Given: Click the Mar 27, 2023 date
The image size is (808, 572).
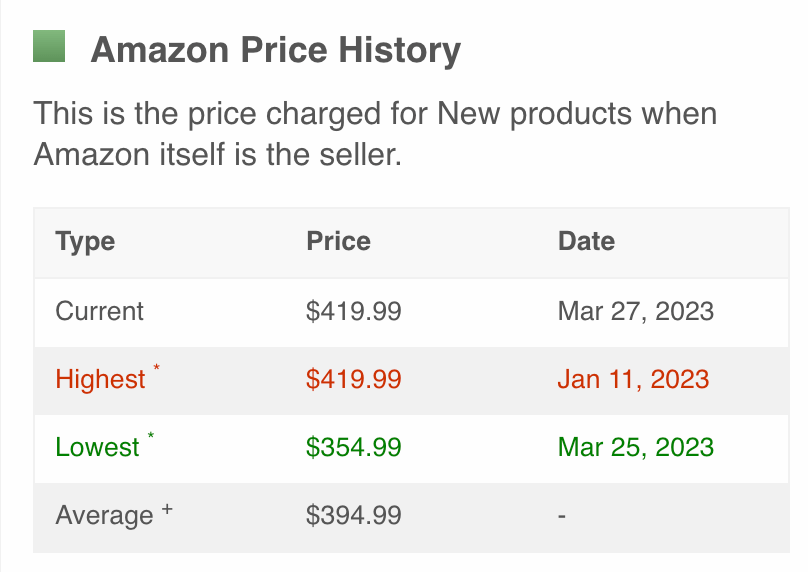Looking at the screenshot, I should click(636, 311).
